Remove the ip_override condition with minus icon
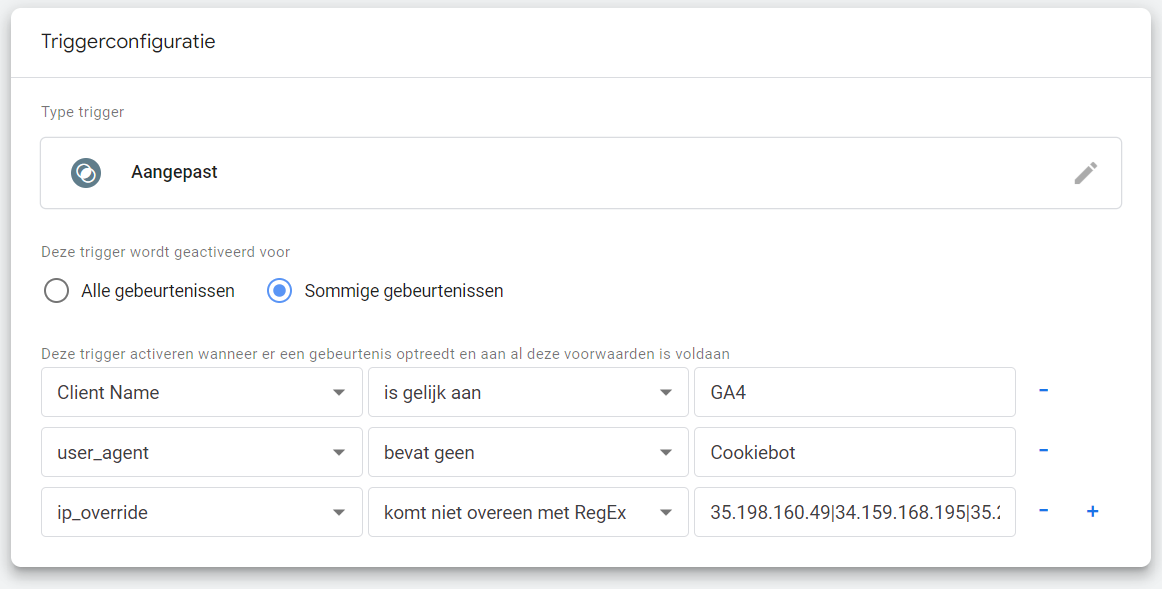The width and height of the screenshot is (1162, 589). 1043,511
